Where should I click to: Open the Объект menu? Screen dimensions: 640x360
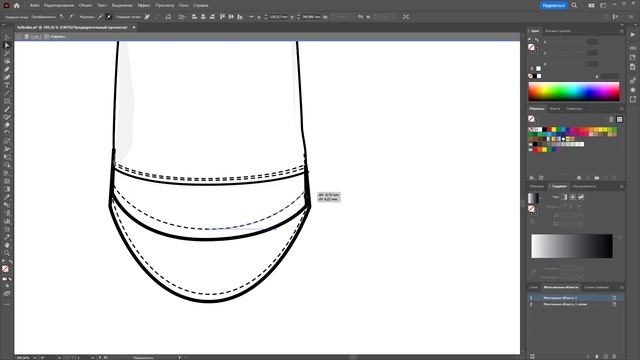85,6
